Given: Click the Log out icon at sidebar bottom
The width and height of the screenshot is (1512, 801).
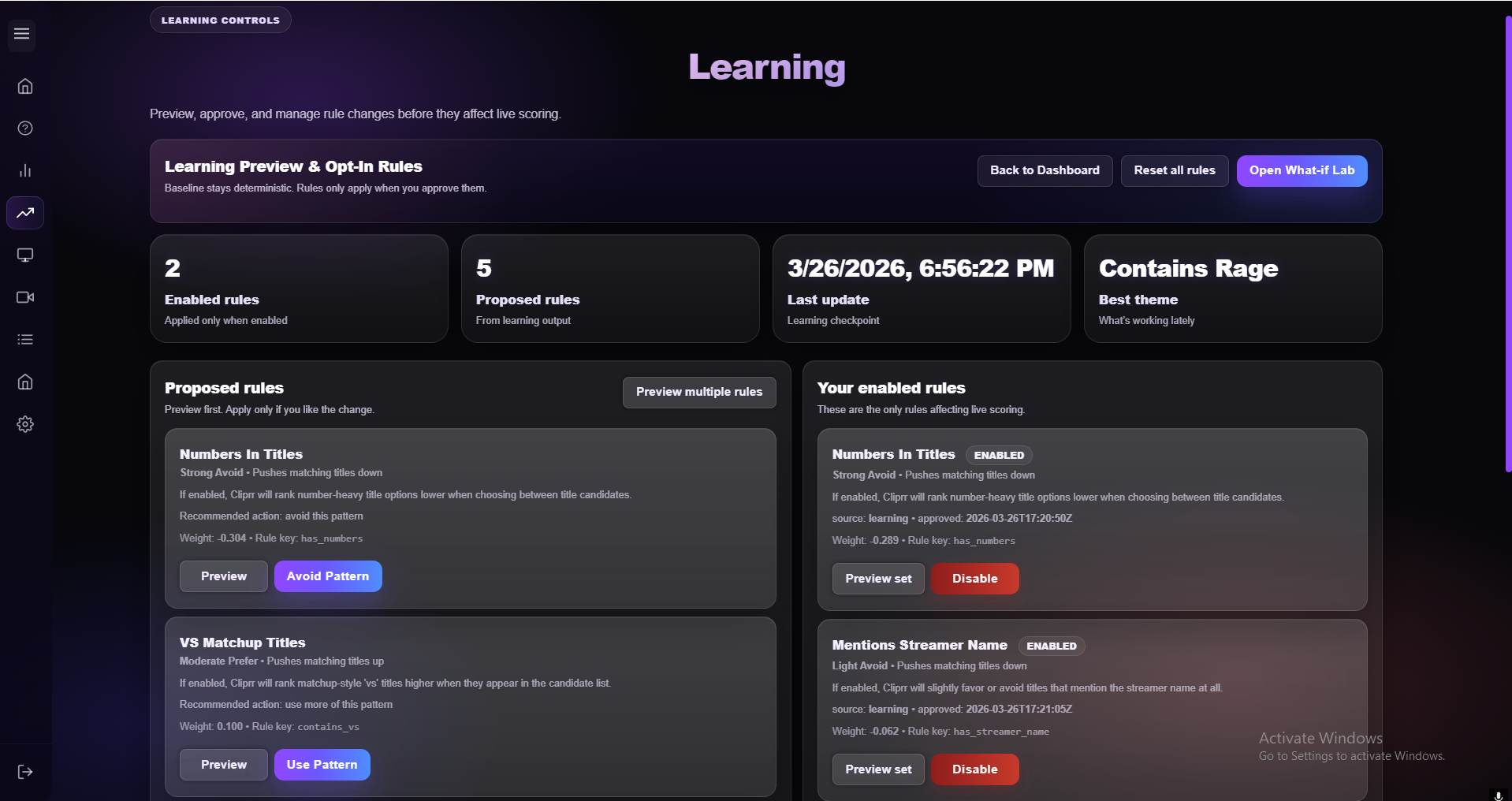Looking at the screenshot, I should tap(24, 771).
